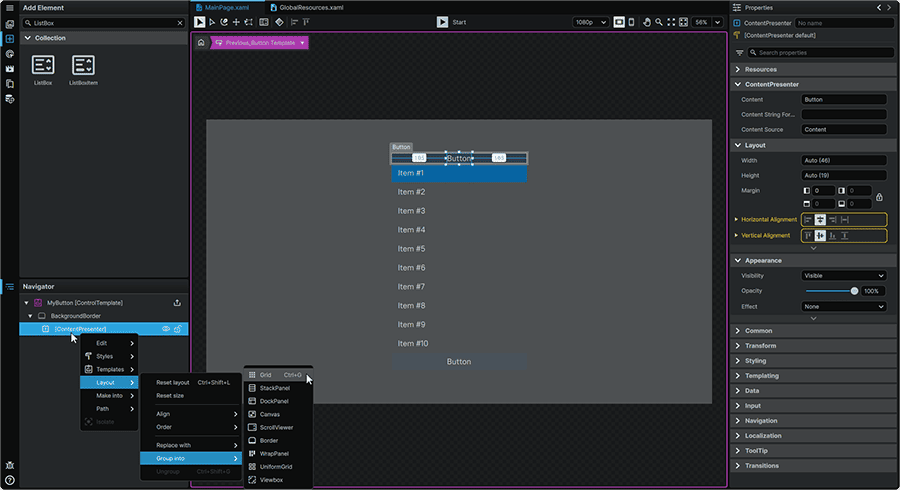Open the Effect dropdown

click(x=844, y=306)
